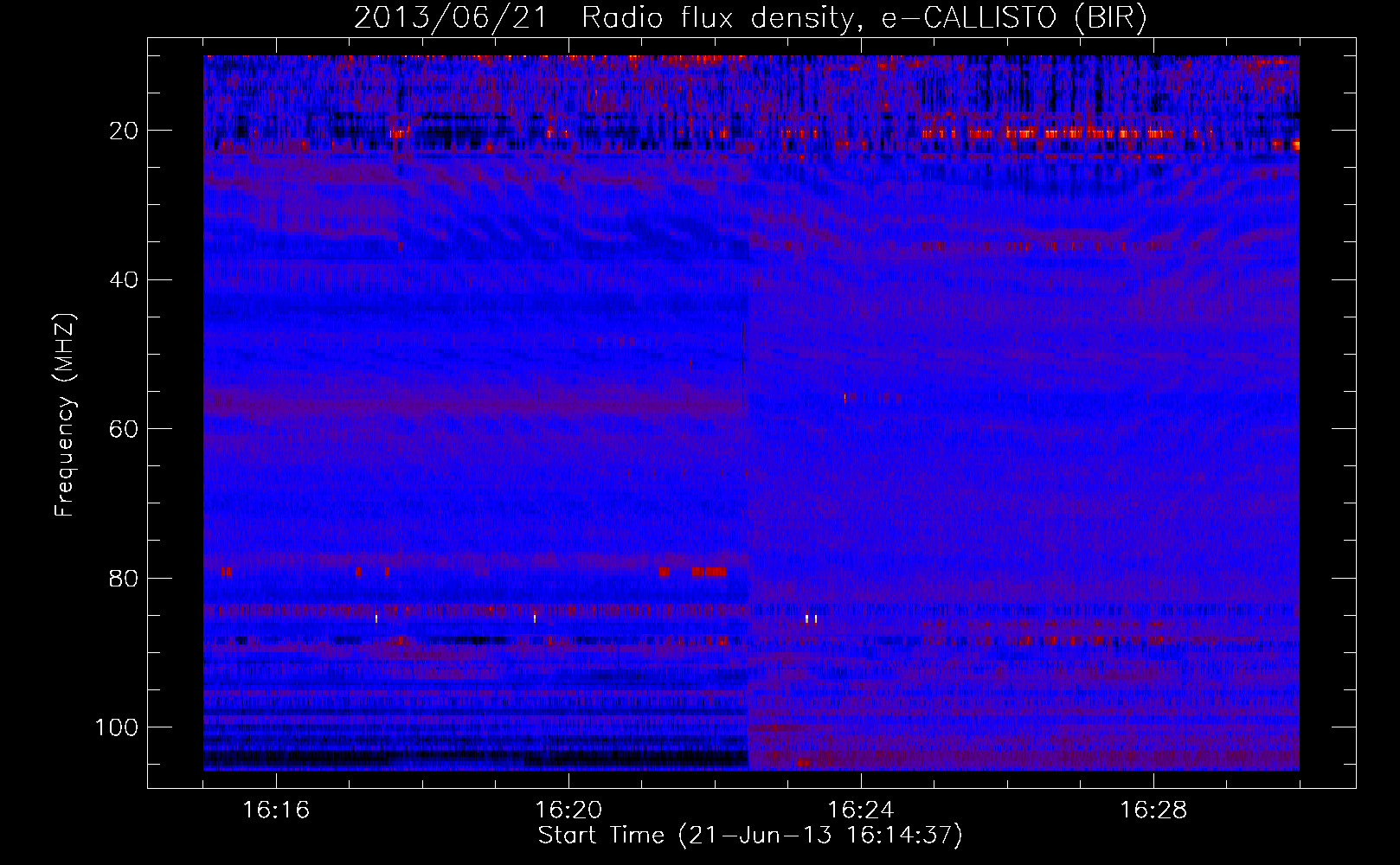Click the 20 frequency tick label
This screenshot has height=865, width=1400.
pyautogui.click(x=125, y=131)
